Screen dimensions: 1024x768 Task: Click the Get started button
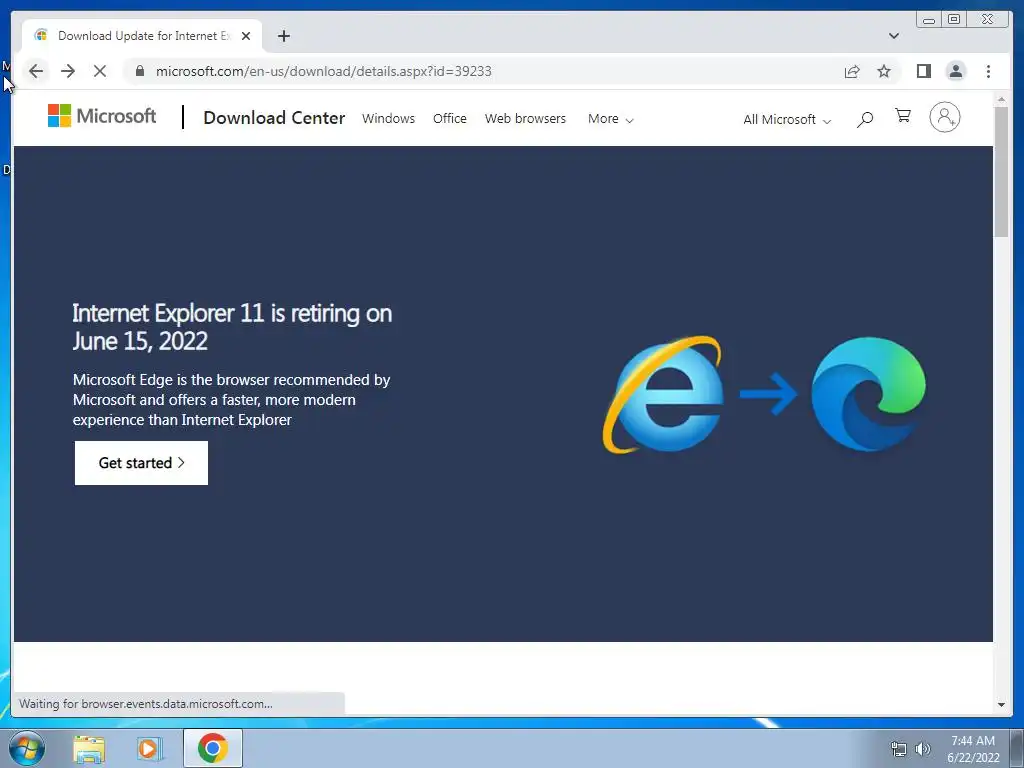click(x=141, y=463)
